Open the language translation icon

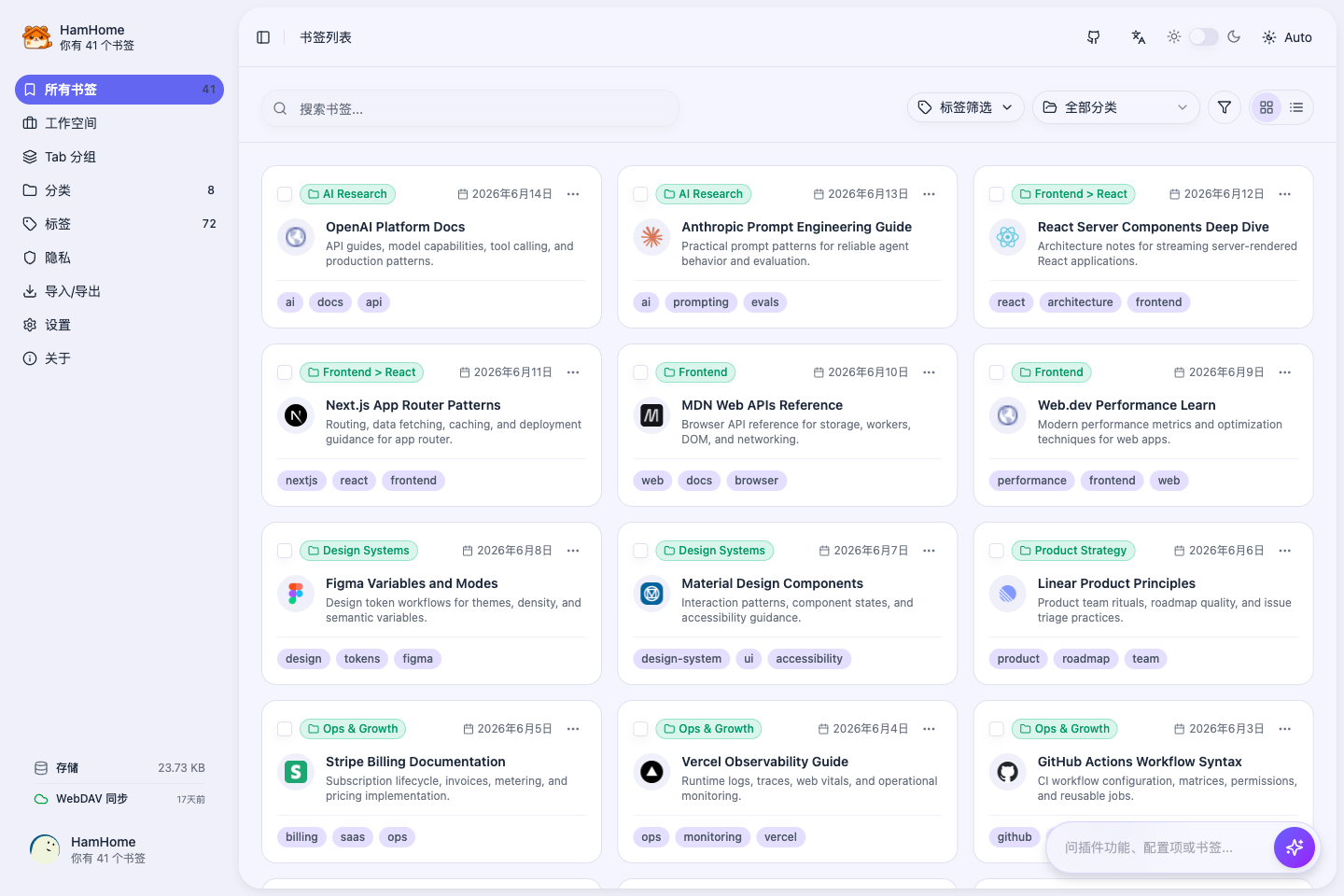coord(1139,37)
